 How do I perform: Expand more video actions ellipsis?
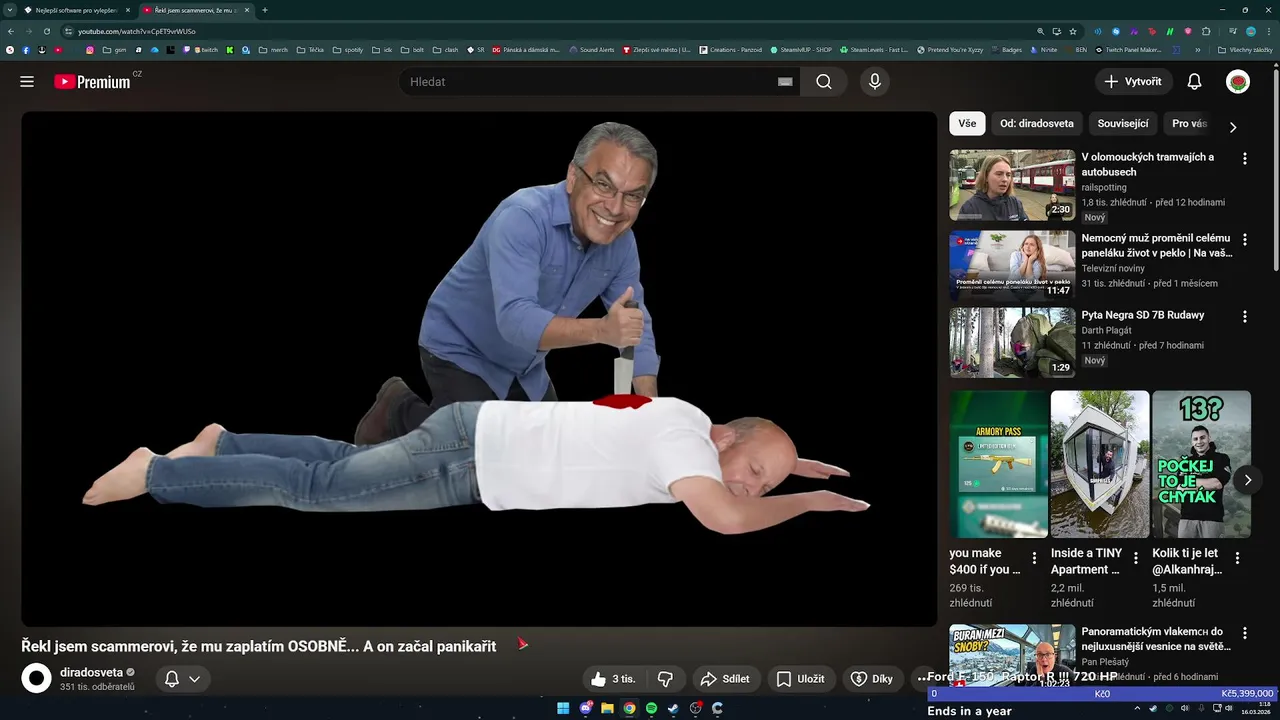pyautogui.click(x=922, y=679)
